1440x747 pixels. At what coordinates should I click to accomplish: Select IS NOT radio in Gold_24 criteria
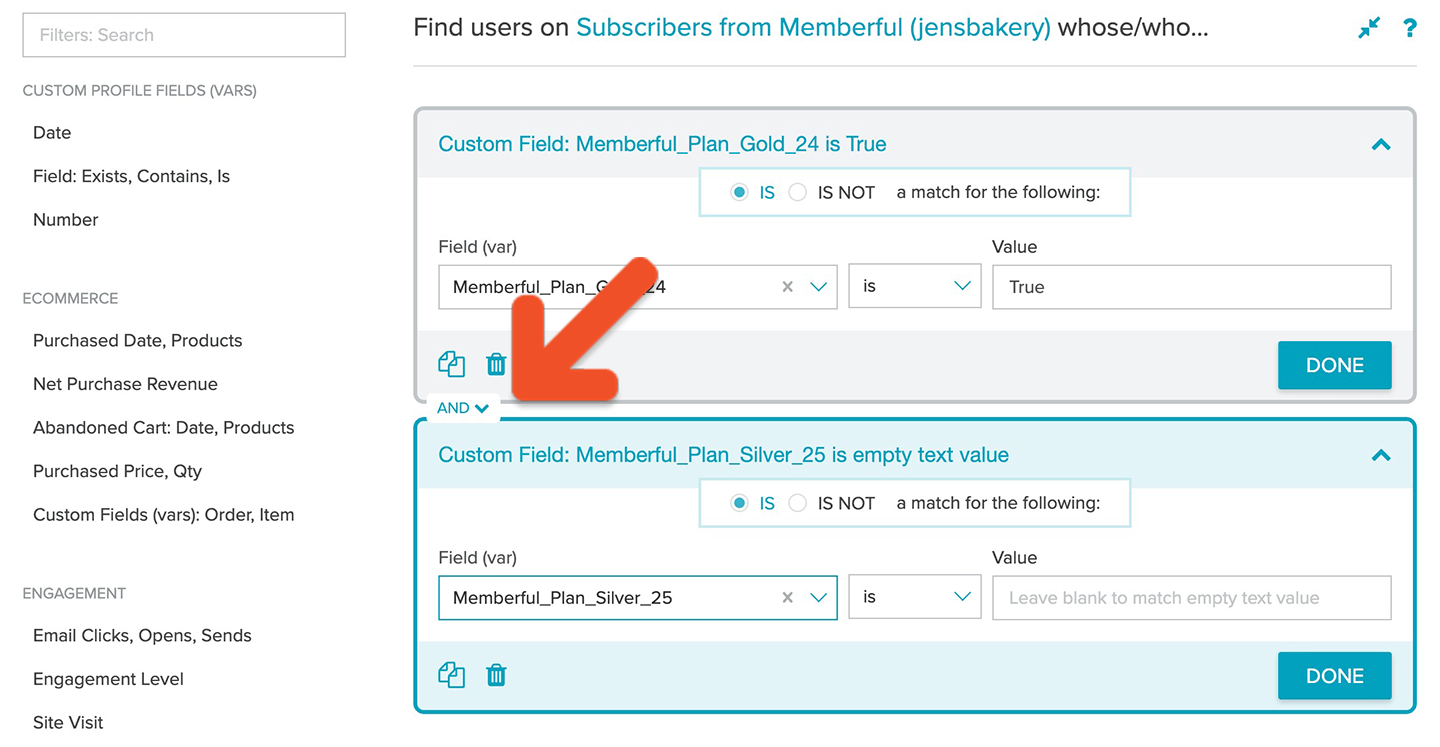coord(797,192)
